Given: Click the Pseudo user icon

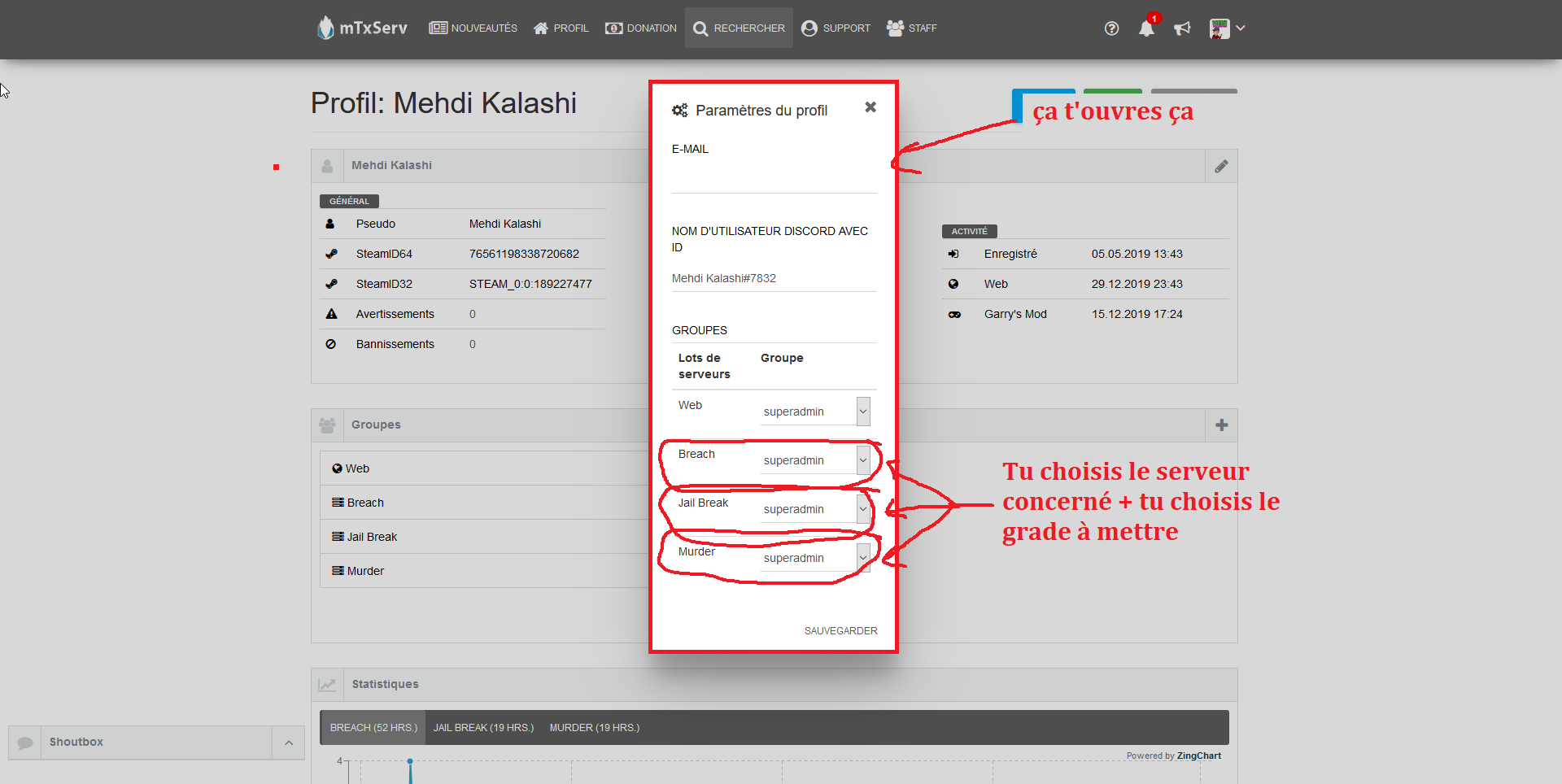Looking at the screenshot, I should coord(330,224).
